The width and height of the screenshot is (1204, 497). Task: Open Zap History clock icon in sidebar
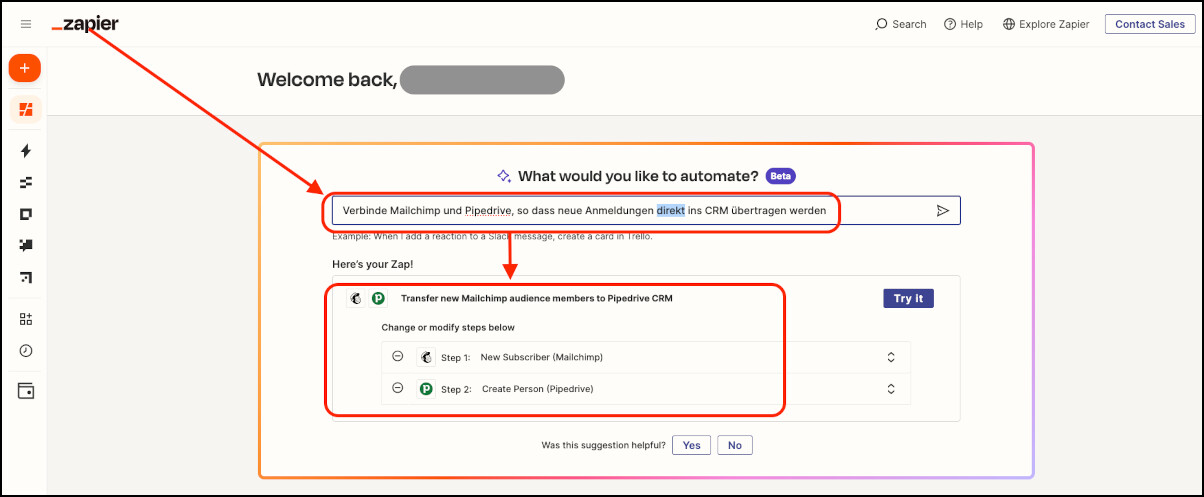(x=26, y=351)
